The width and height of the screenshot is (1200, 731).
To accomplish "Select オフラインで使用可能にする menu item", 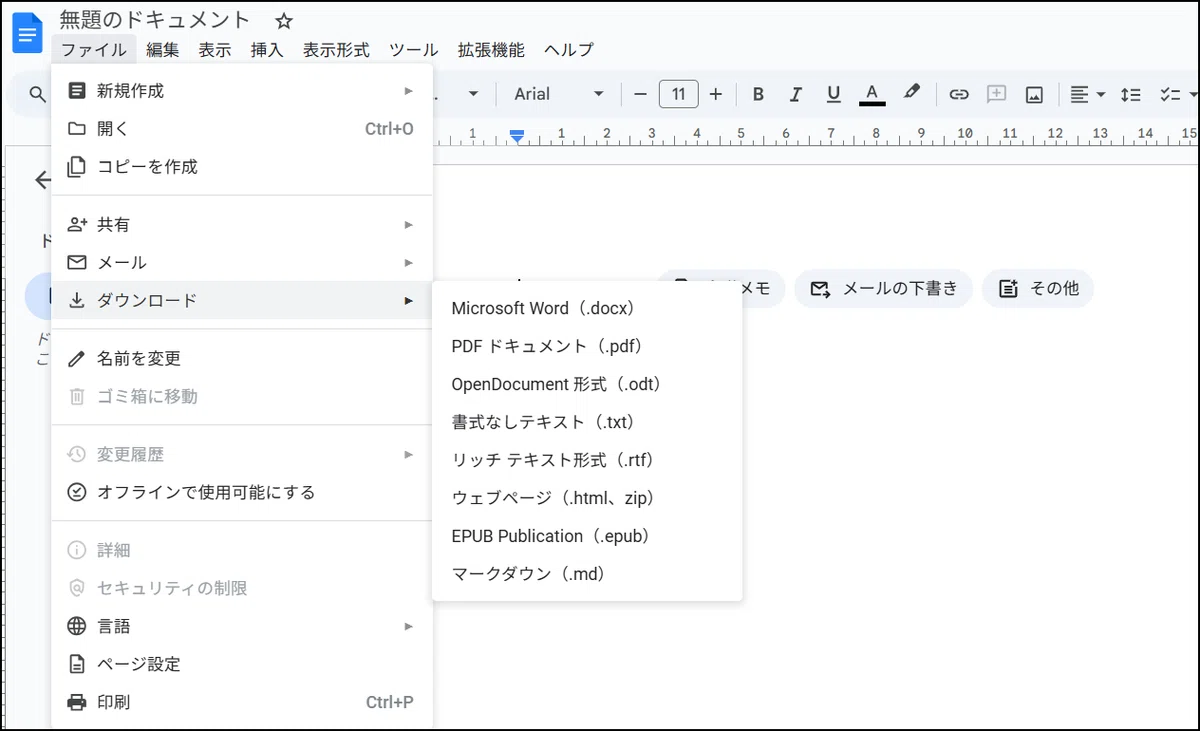I will [x=242, y=493].
